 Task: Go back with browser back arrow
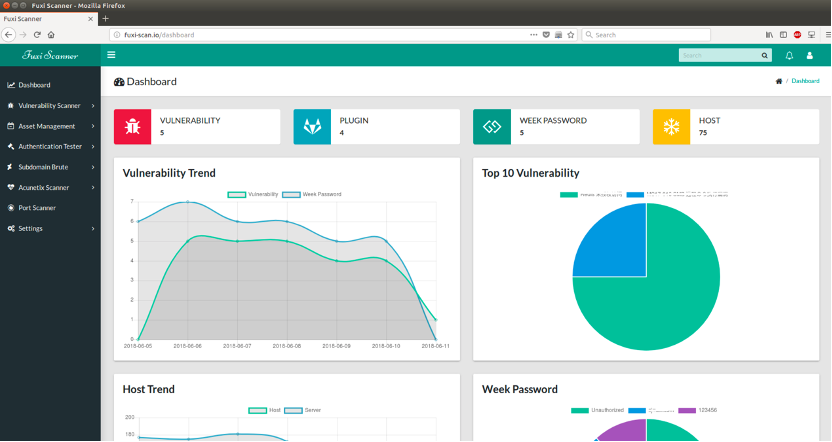tap(8, 34)
